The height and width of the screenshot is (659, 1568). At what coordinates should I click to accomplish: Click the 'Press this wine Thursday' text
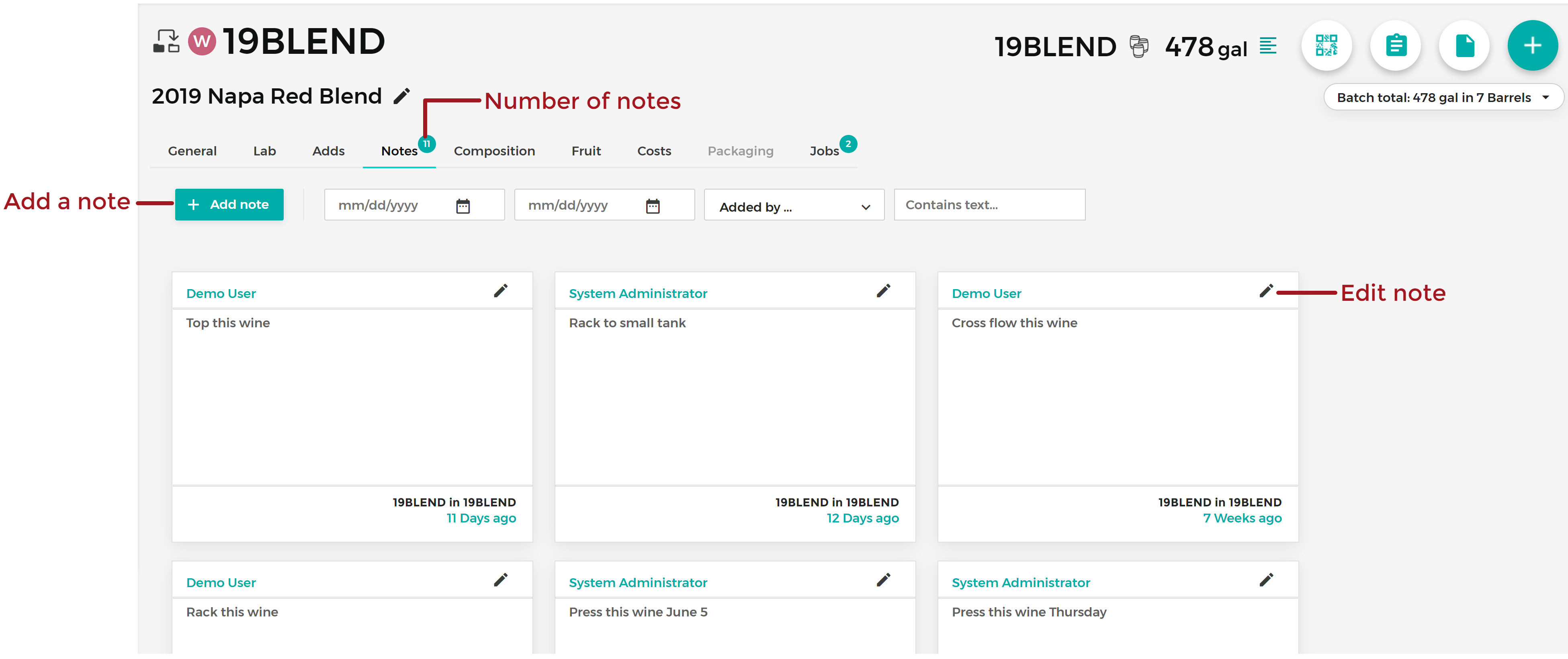pos(1029,612)
